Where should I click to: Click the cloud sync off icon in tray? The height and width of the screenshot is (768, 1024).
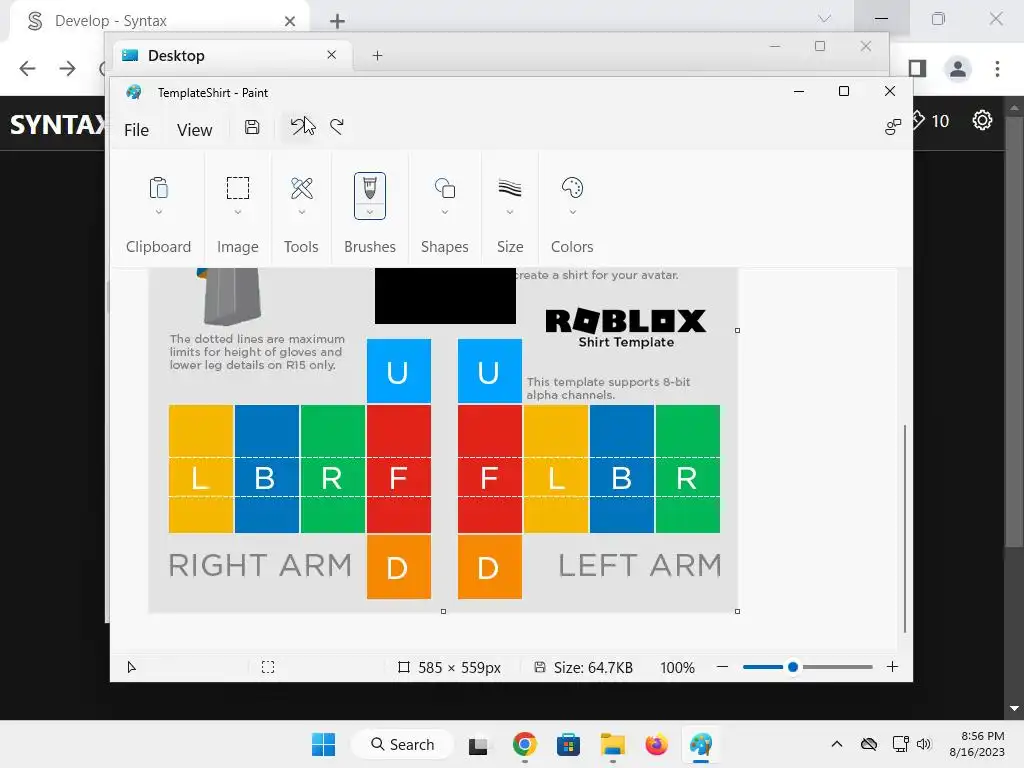click(869, 744)
